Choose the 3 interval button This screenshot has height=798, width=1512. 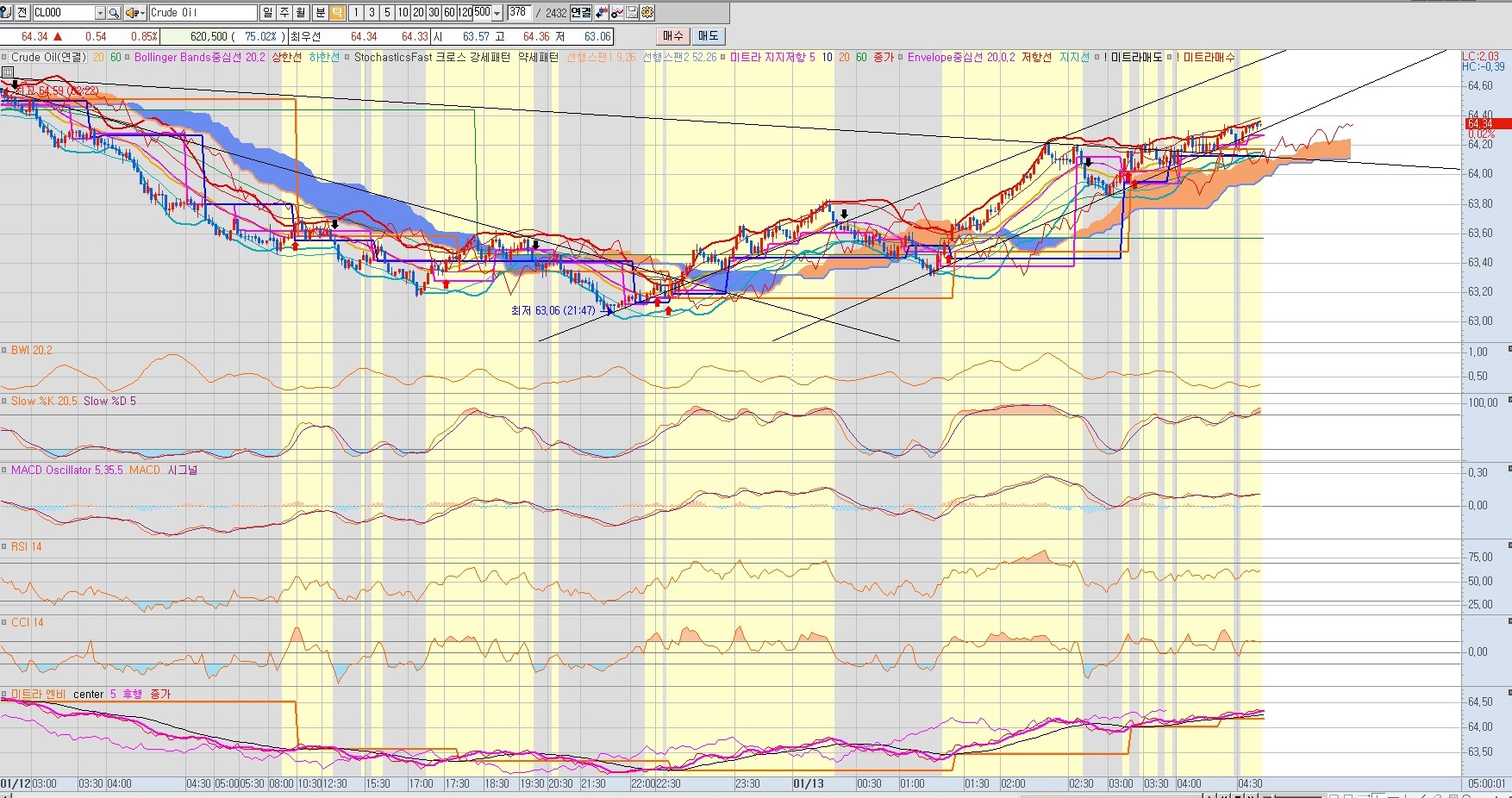372,12
